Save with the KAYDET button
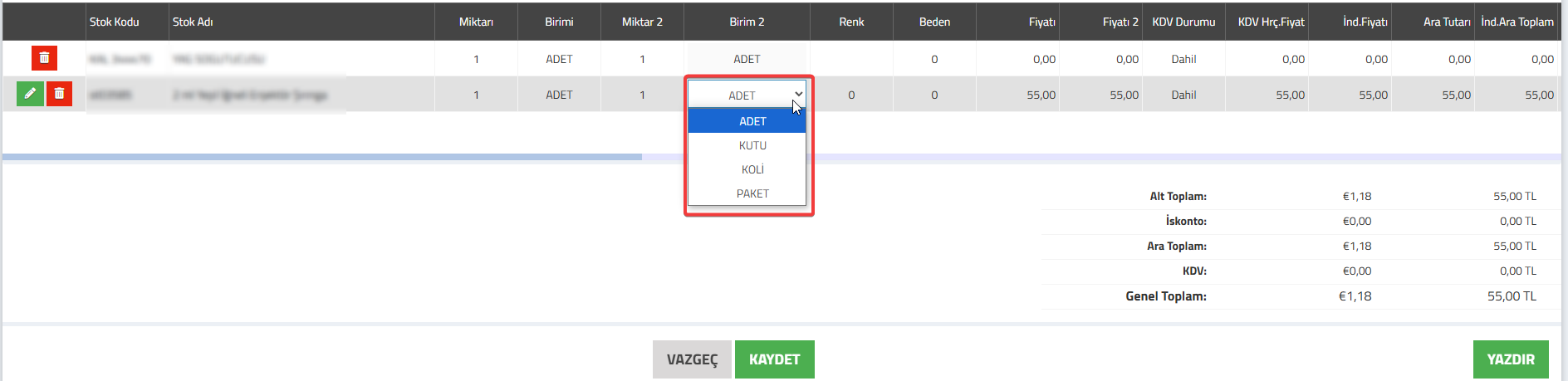The image size is (1568, 381). click(x=775, y=359)
